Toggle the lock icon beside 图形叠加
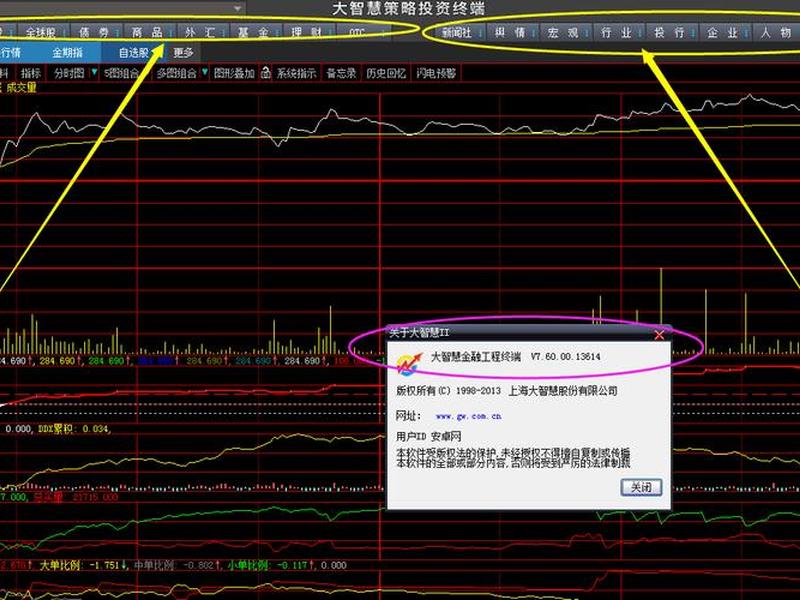The width and height of the screenshot is (800, 600). (265, 73)
